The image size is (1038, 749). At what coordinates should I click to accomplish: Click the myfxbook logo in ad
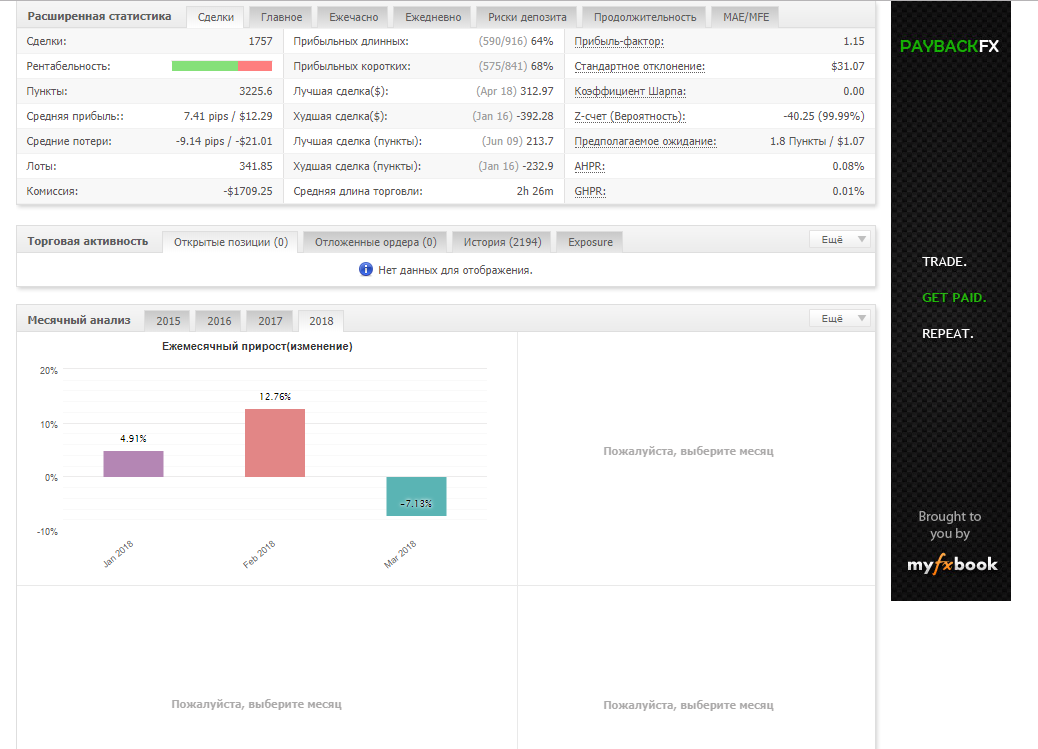(x=952, y=564)
